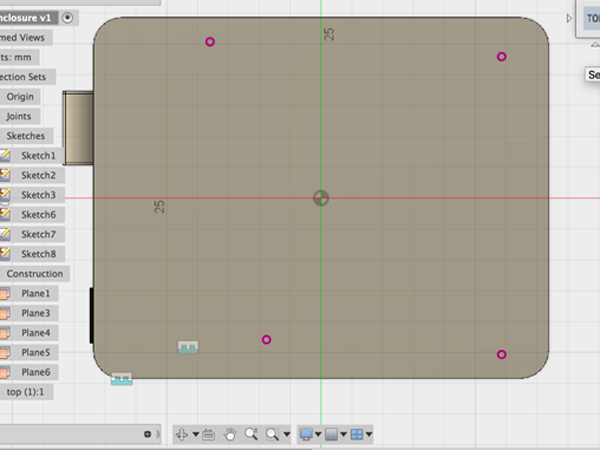The image size is (600, 450).
Task: Open the Display Settings monitor icon
Action: [306, 434]
